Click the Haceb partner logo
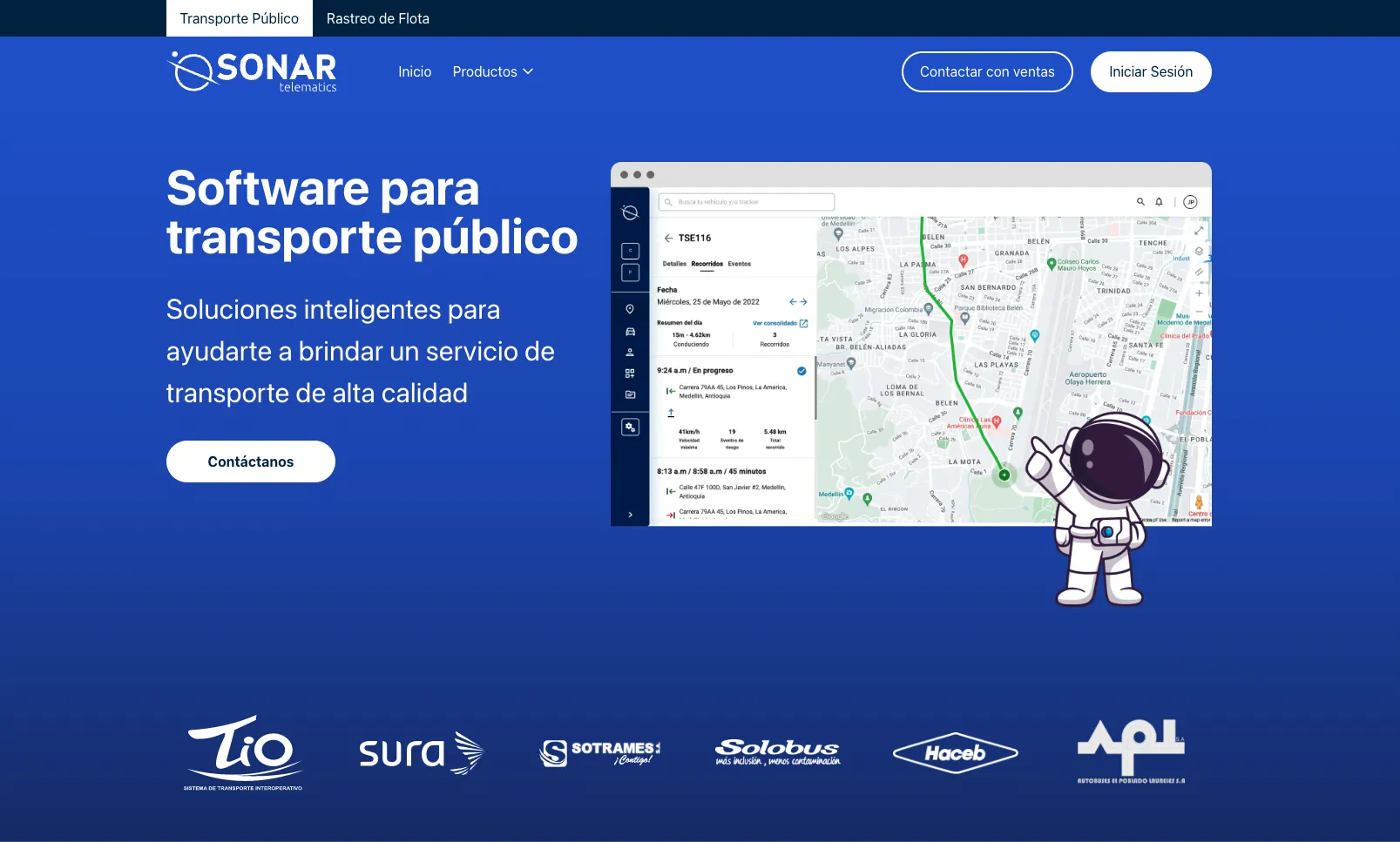The image size is (1400, 842). [956, 753]
